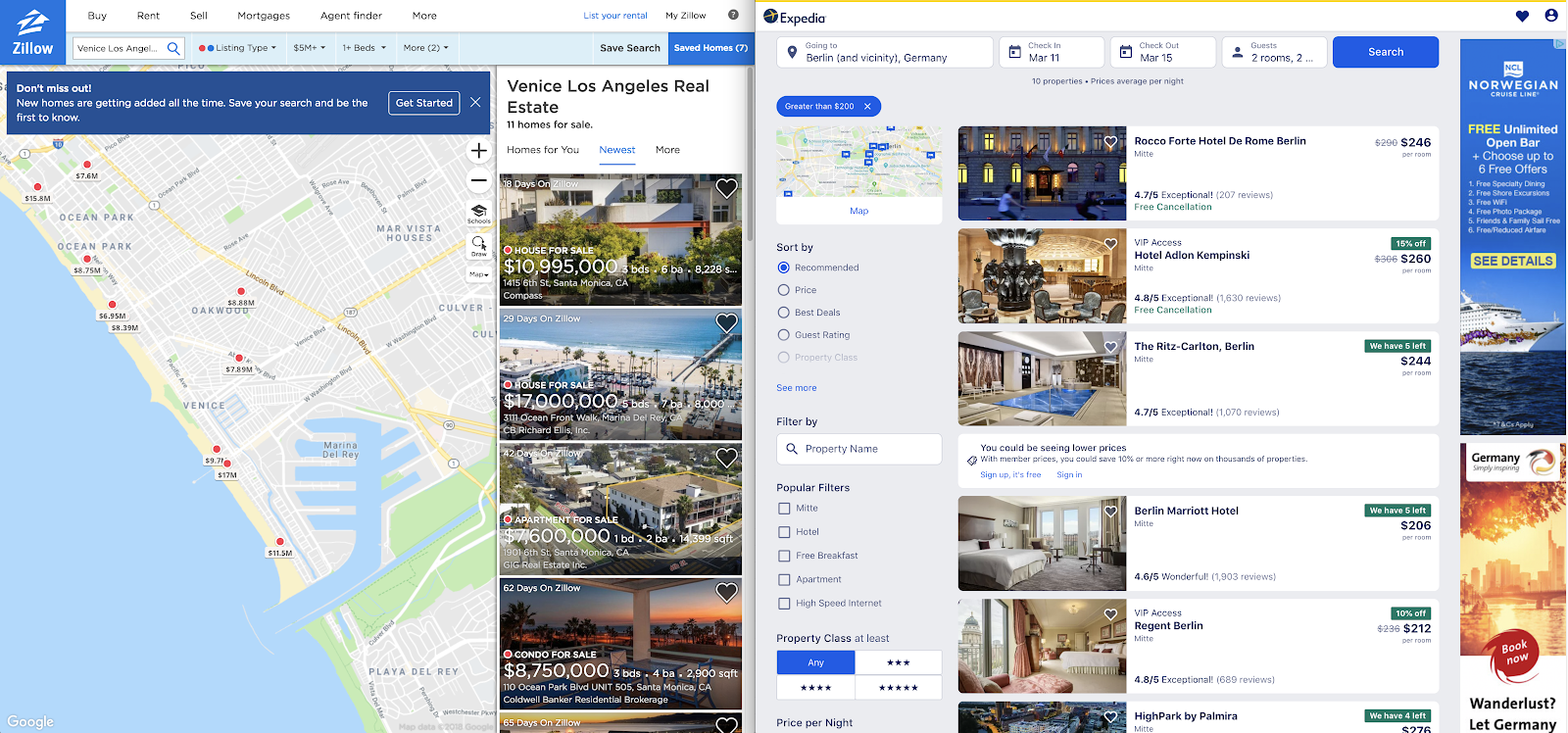Open the Check In Mar 11 date picker
This screenshot has height=733, width=1568.
coord(1052,52)
